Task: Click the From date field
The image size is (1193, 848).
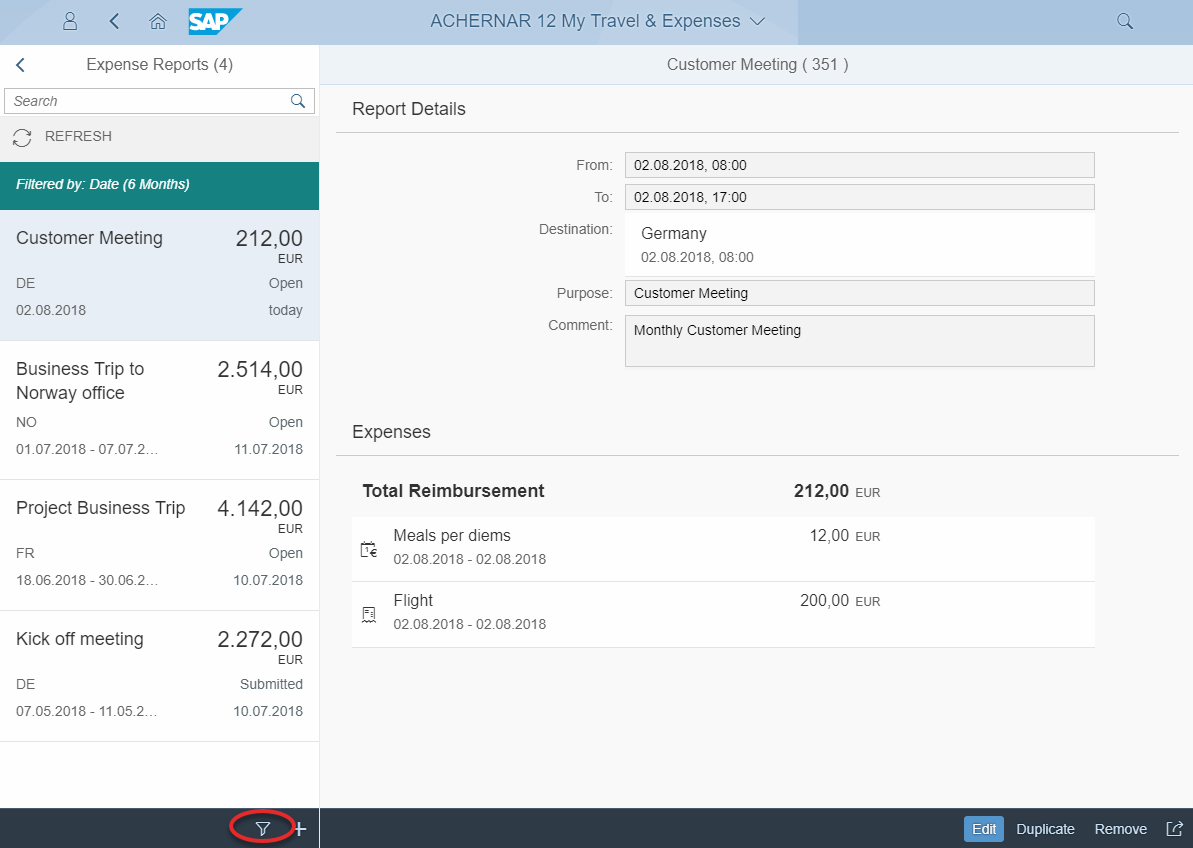Action: click(860, 165)
